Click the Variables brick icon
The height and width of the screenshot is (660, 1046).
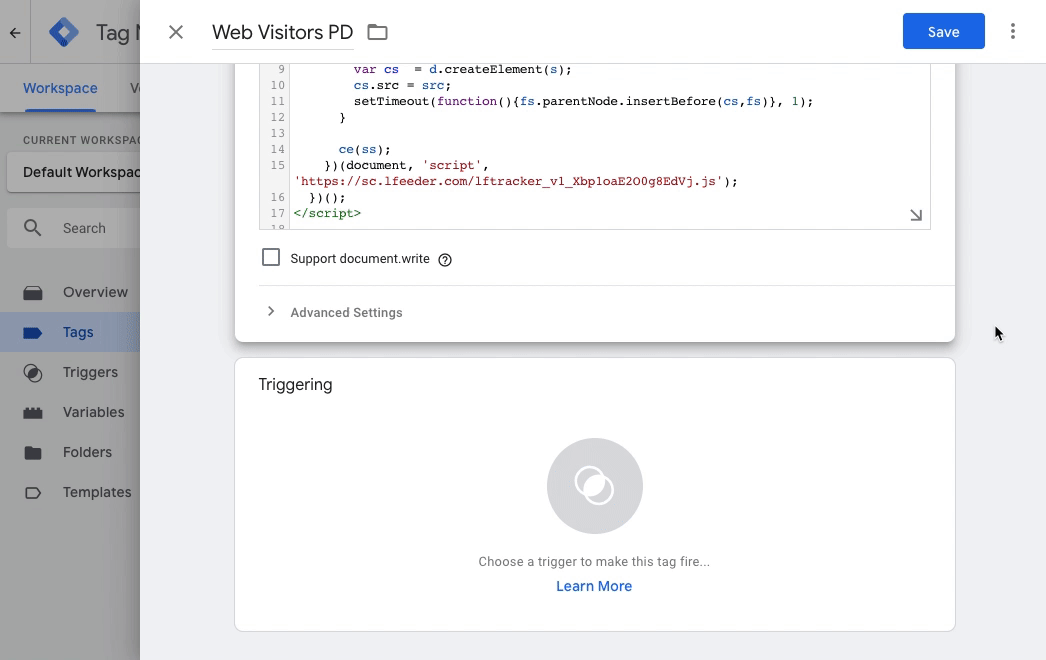[x=33, y=413]
